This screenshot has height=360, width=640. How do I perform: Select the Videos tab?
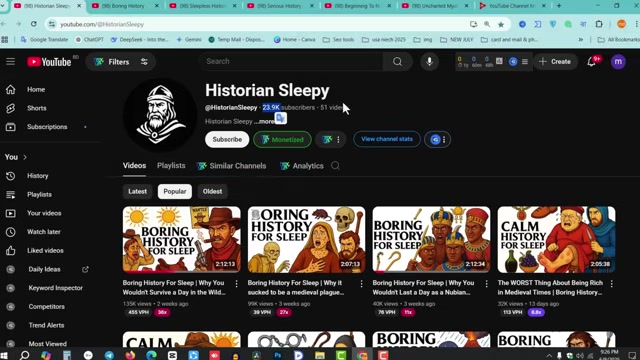click(x=134, y=166)
